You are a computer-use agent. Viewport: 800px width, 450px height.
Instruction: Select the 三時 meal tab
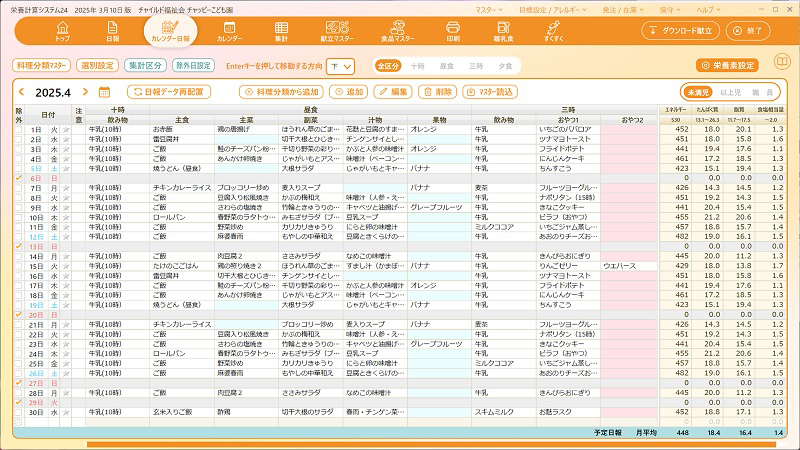tap(476, 66)
